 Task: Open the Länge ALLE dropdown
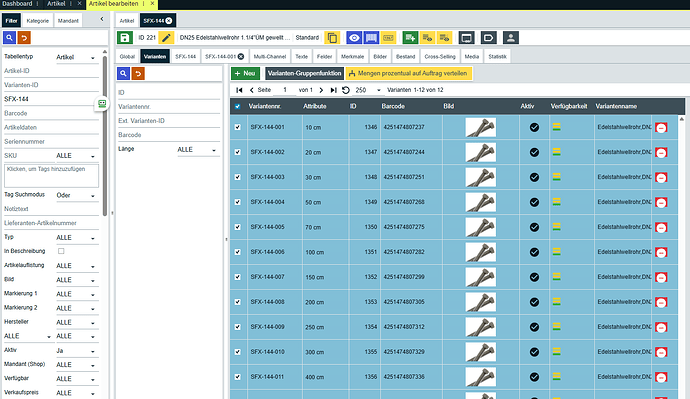coord(197,150)
